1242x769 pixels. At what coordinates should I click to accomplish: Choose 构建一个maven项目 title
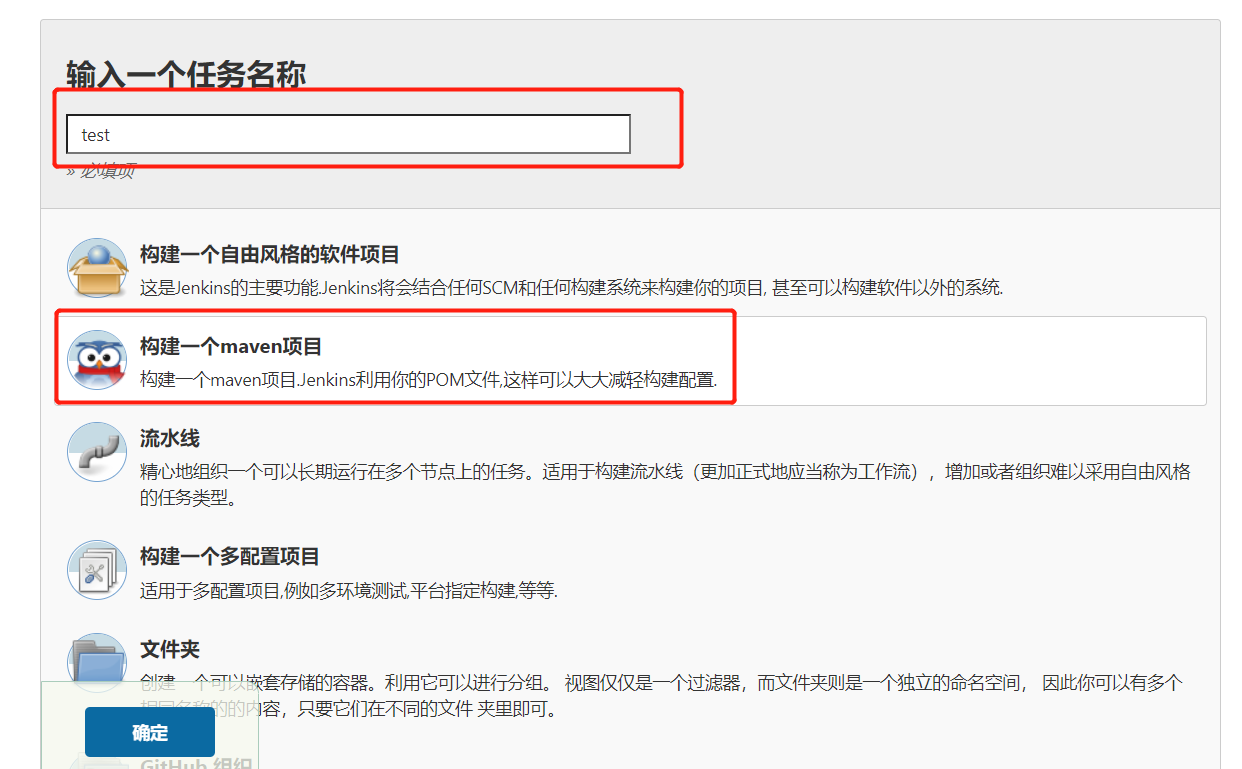(231, 347)
